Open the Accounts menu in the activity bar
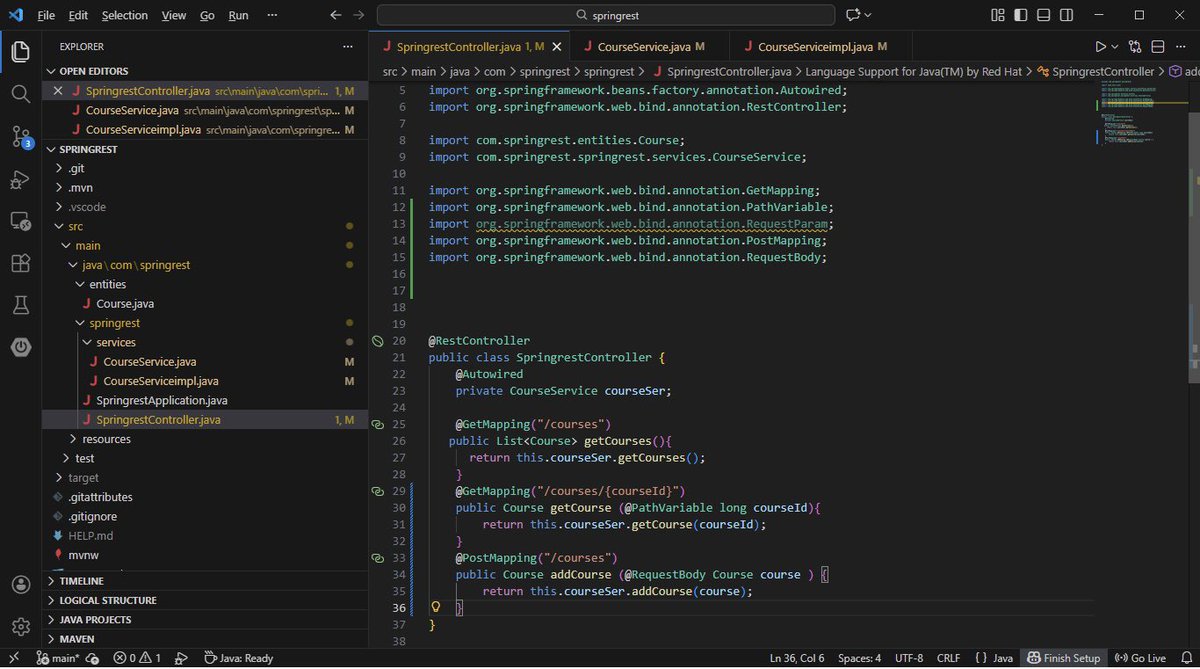 [x=20, y=585]
